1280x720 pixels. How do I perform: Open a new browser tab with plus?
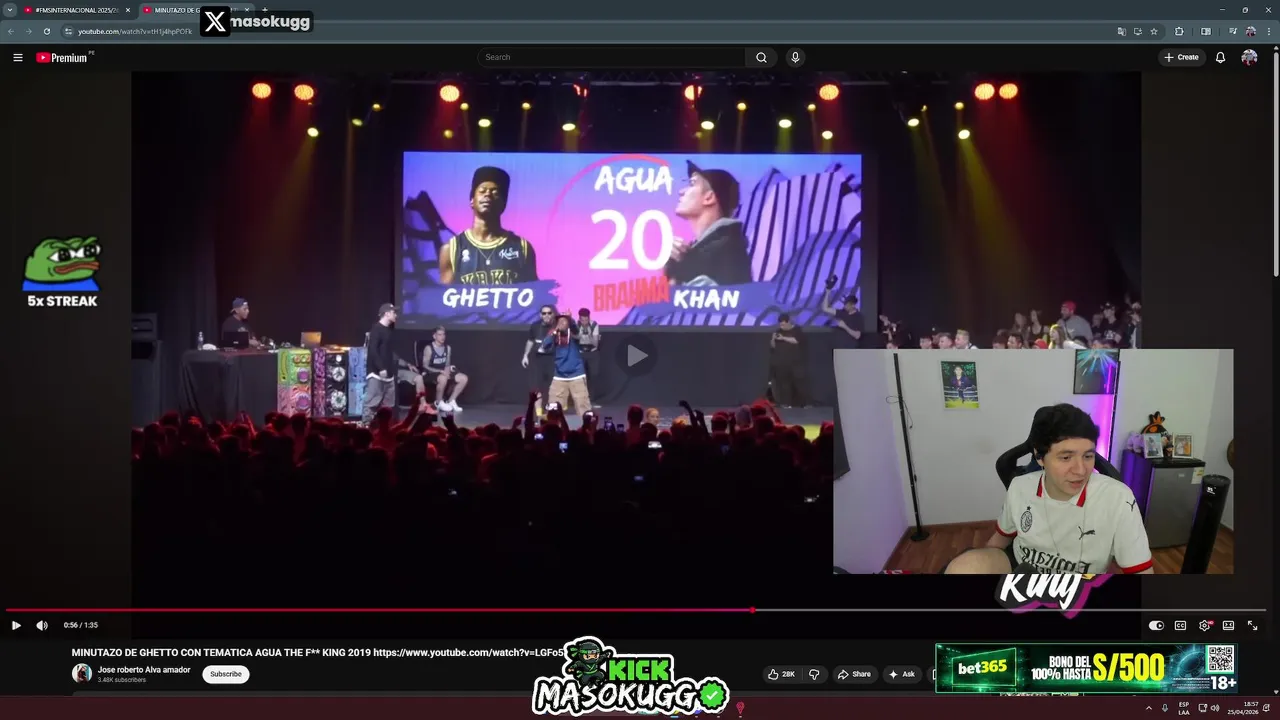click(265, 10)
